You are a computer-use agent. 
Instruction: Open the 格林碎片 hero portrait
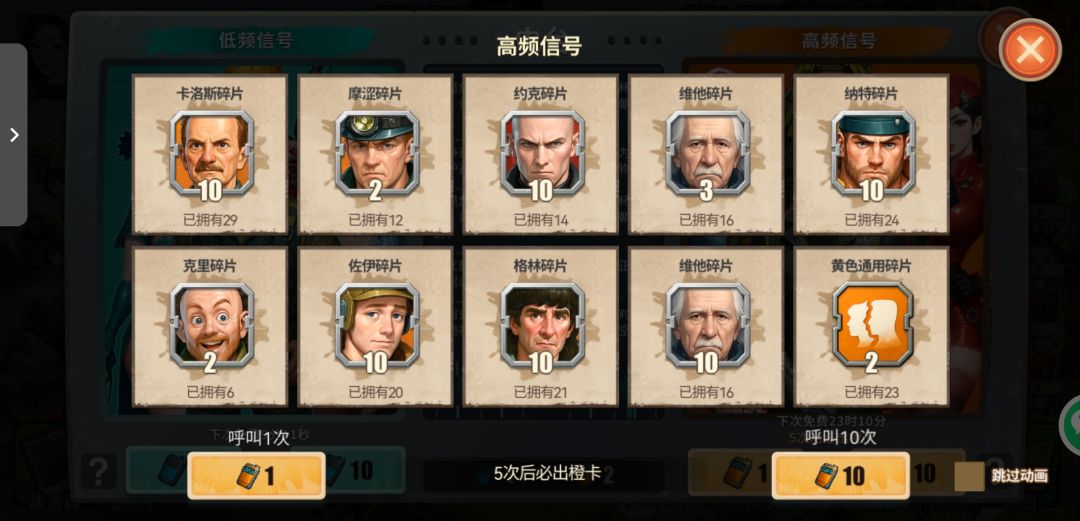541,325
